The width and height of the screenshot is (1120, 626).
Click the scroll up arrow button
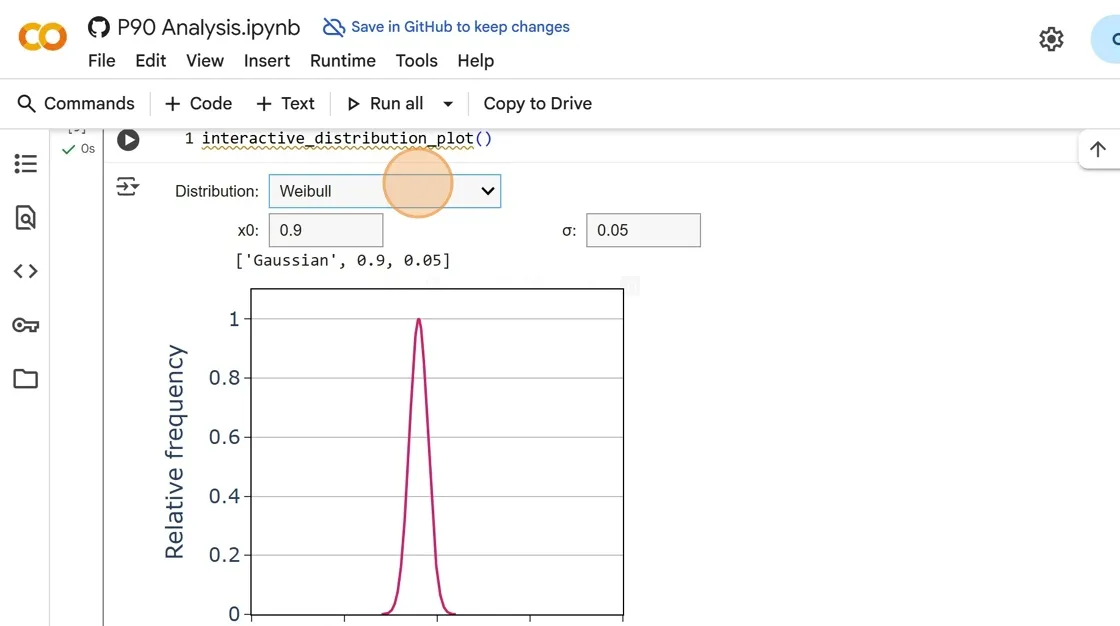[x=1097, y=150]
